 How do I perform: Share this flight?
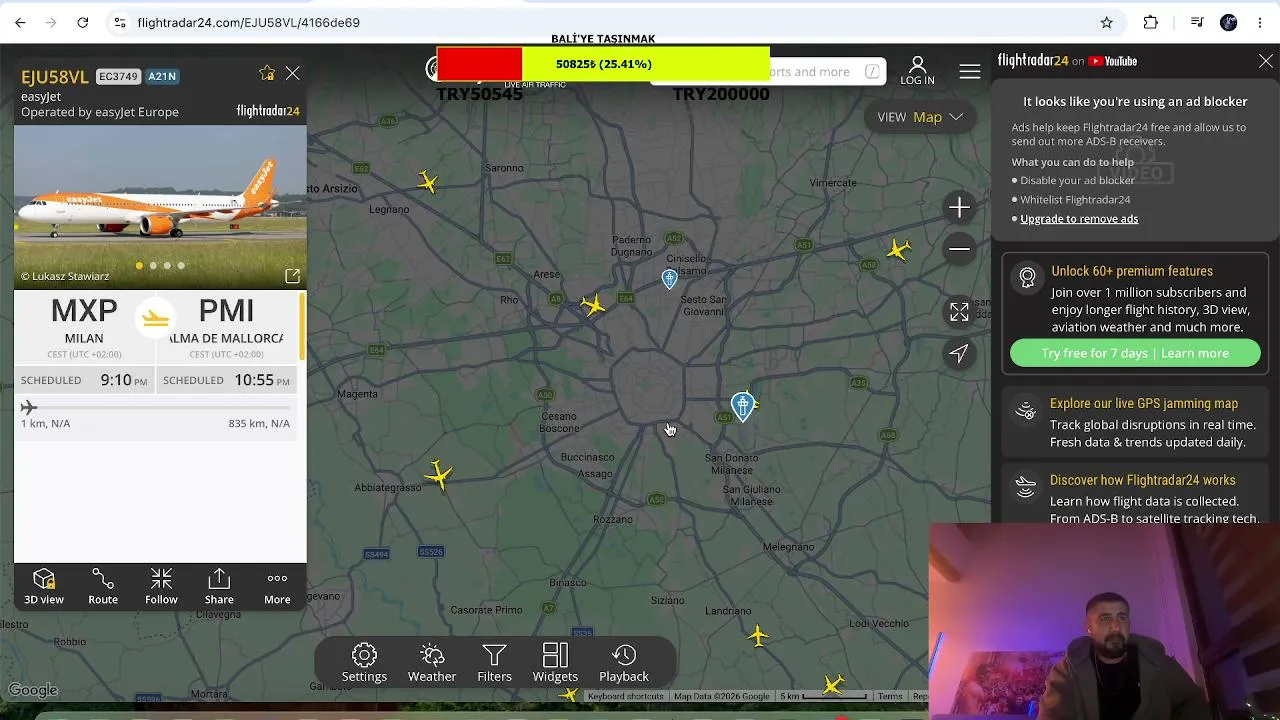[x=219, y=587]
